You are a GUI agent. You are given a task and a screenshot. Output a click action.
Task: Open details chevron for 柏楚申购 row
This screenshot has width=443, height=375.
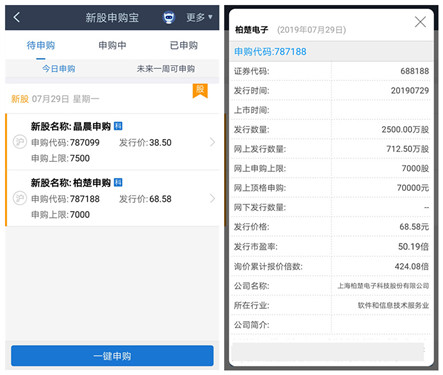pyautogui.click(x=212, y=199)
